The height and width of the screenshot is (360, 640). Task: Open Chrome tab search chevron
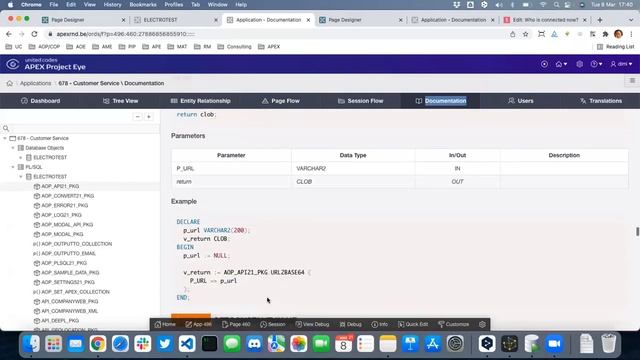631,20
